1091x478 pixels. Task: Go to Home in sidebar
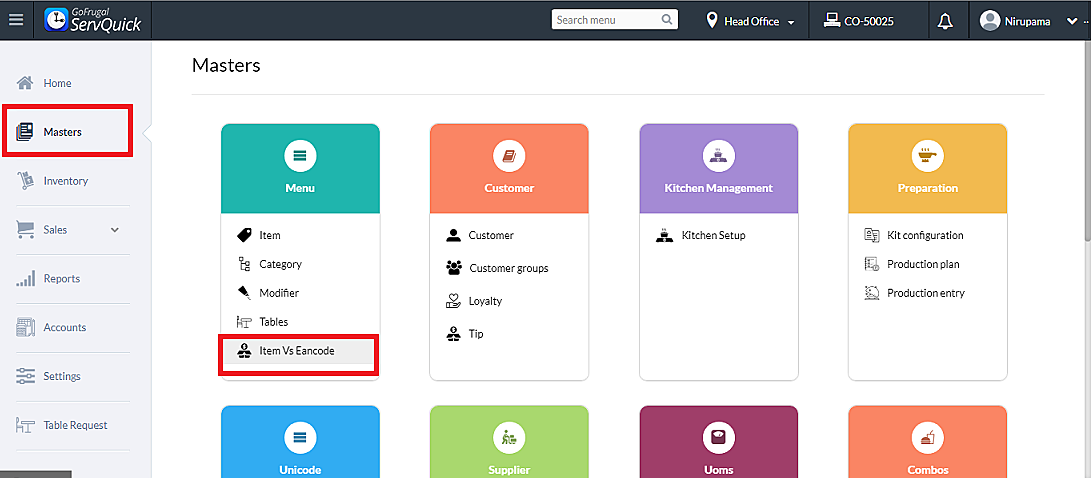click(57, 83)
